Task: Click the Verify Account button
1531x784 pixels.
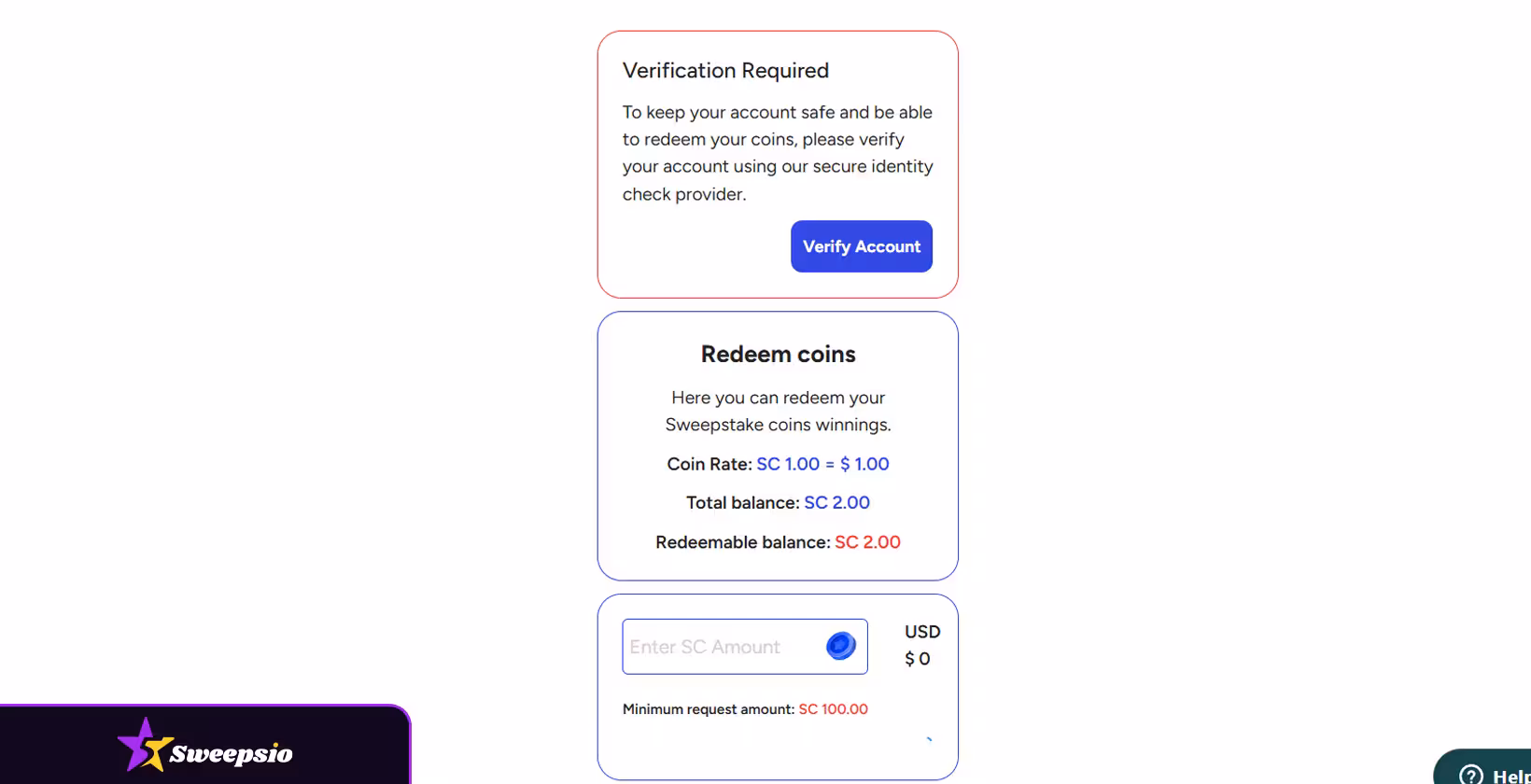Action: [862, 246]
